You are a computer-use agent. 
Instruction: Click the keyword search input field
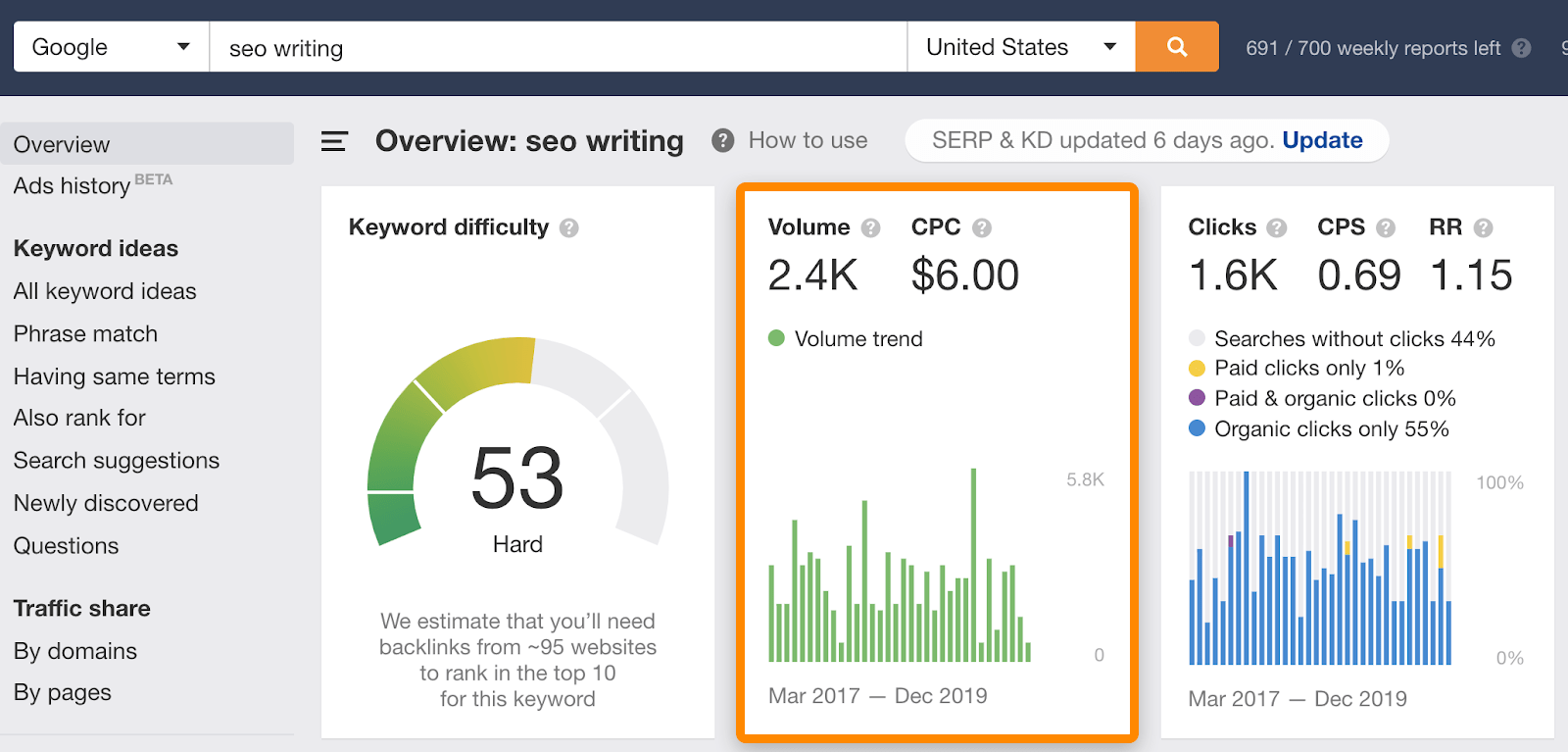coord(558,47)
